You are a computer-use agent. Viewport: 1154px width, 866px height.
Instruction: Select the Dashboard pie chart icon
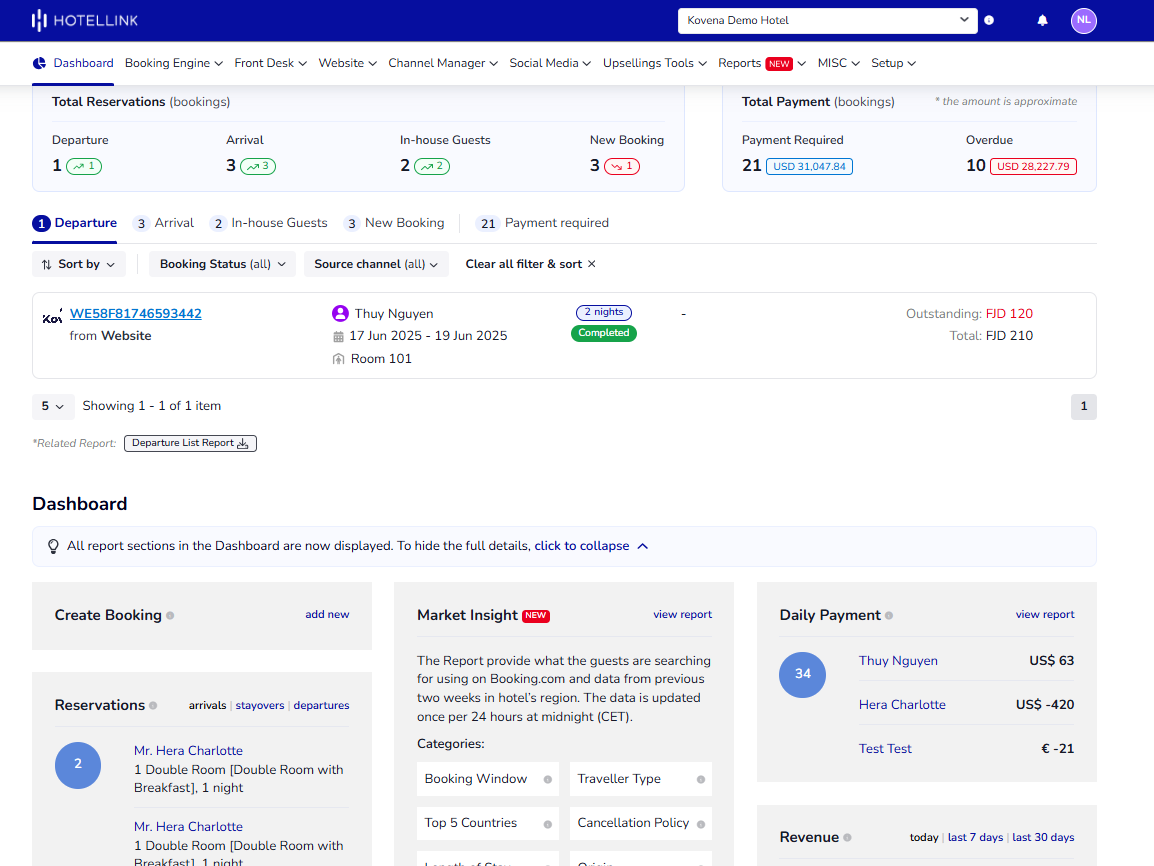(x=40, y=62)
